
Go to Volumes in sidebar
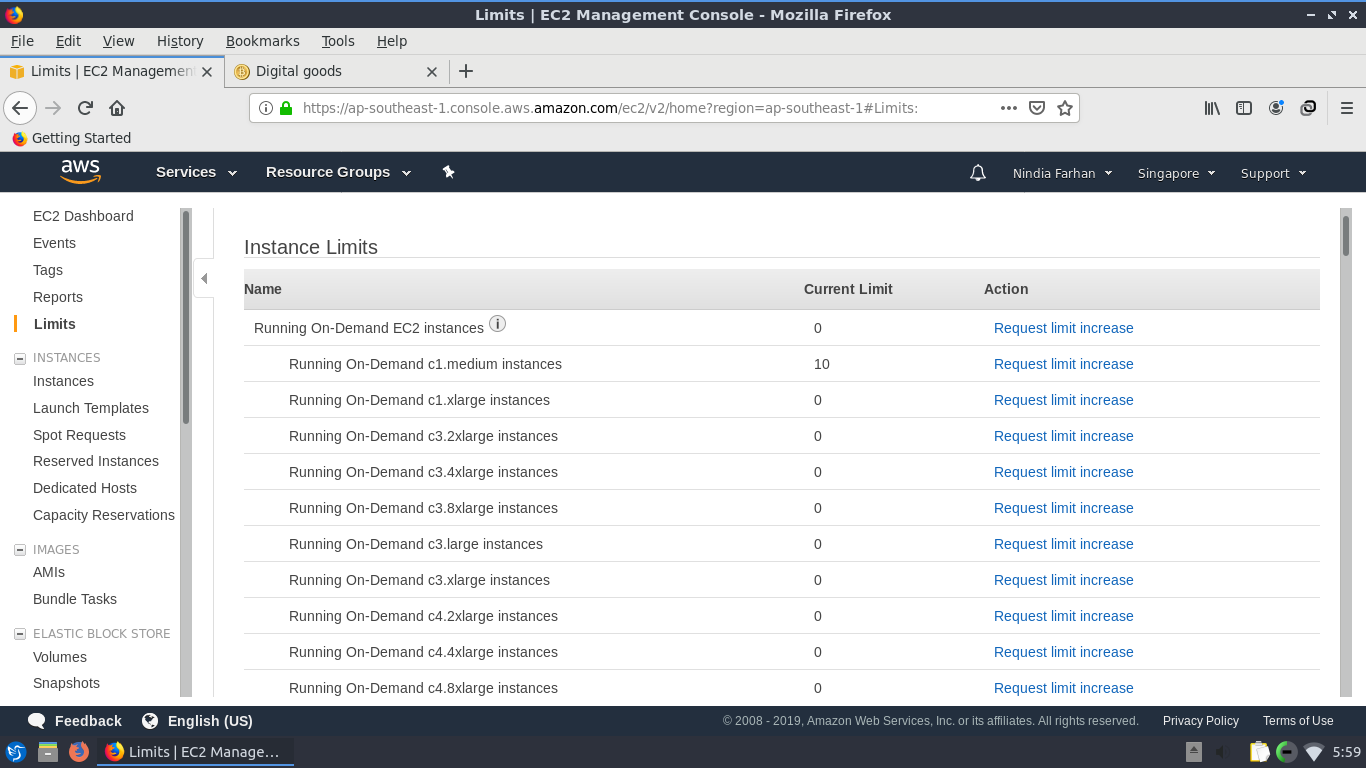(x=60, y=657)
